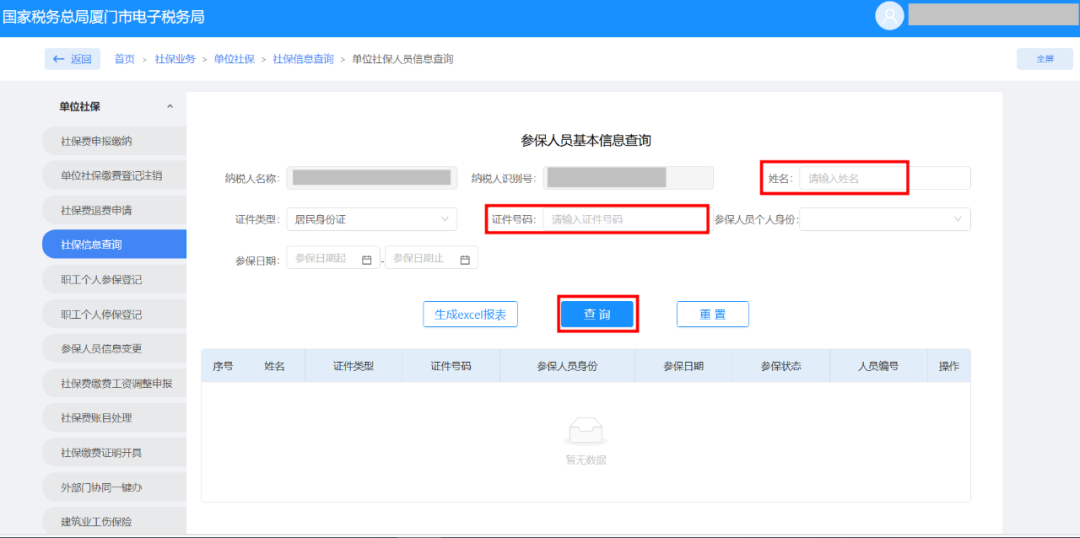Click the 姓名 table column header

(x=275, y=366)
